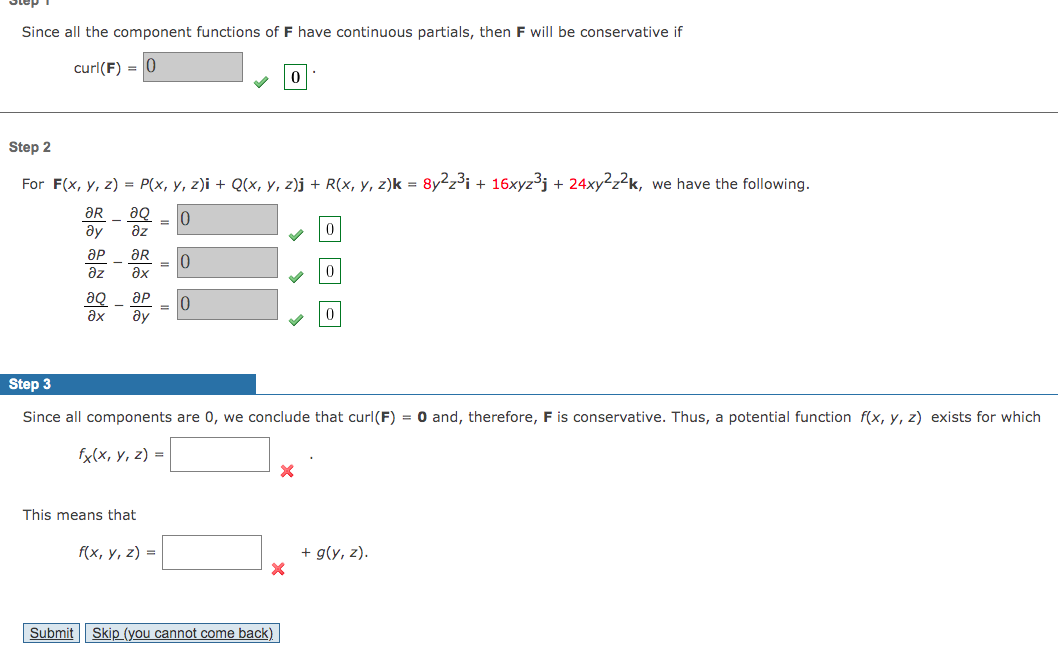Click the checkmark next to ∂Q/∂x − ∂P/∂y answer

(x=297, y=319)
